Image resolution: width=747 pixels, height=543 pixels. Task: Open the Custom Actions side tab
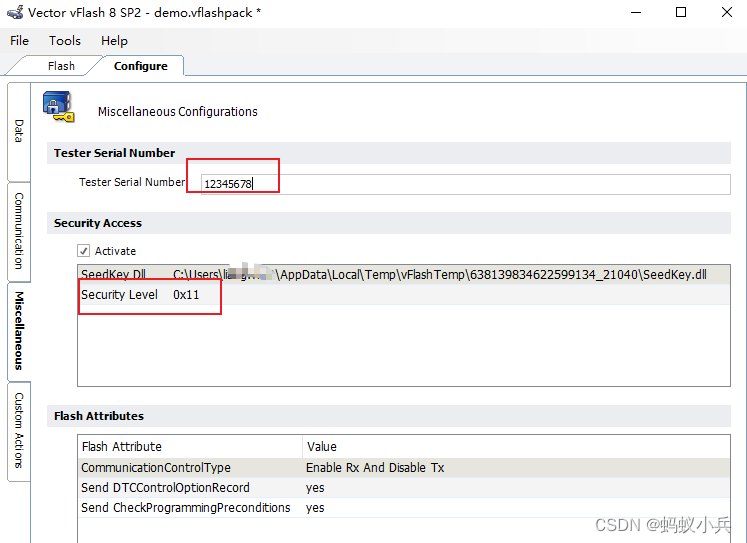[x=19, y=431]
